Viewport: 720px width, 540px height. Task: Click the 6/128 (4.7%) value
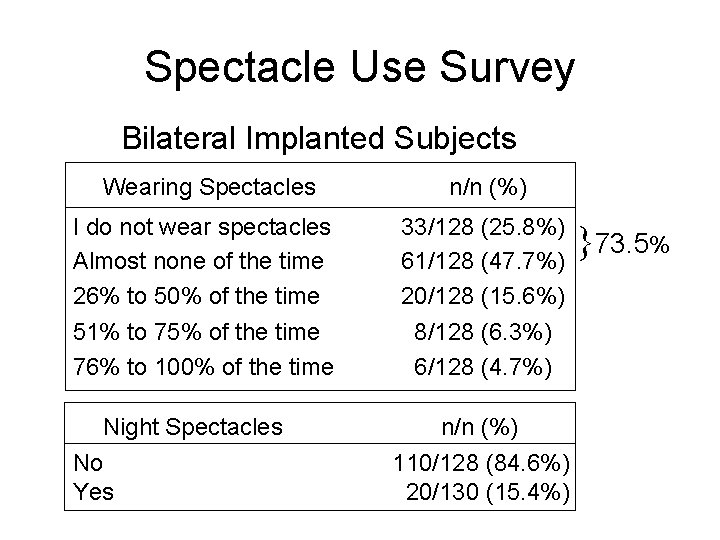click(x=483, y=367)
